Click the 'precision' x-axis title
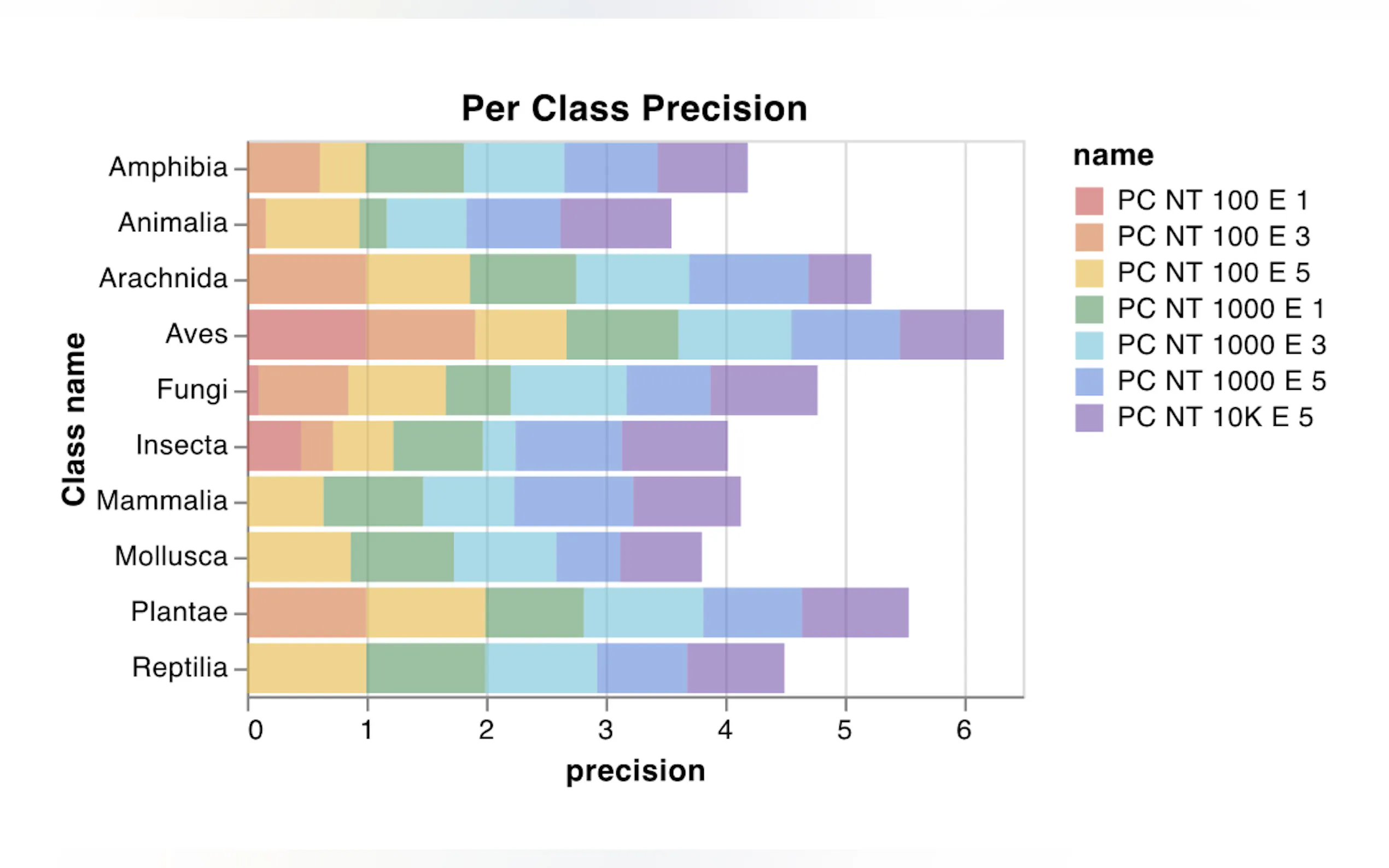The height and width of the screenshot is (868, 1389). [635, 771]
